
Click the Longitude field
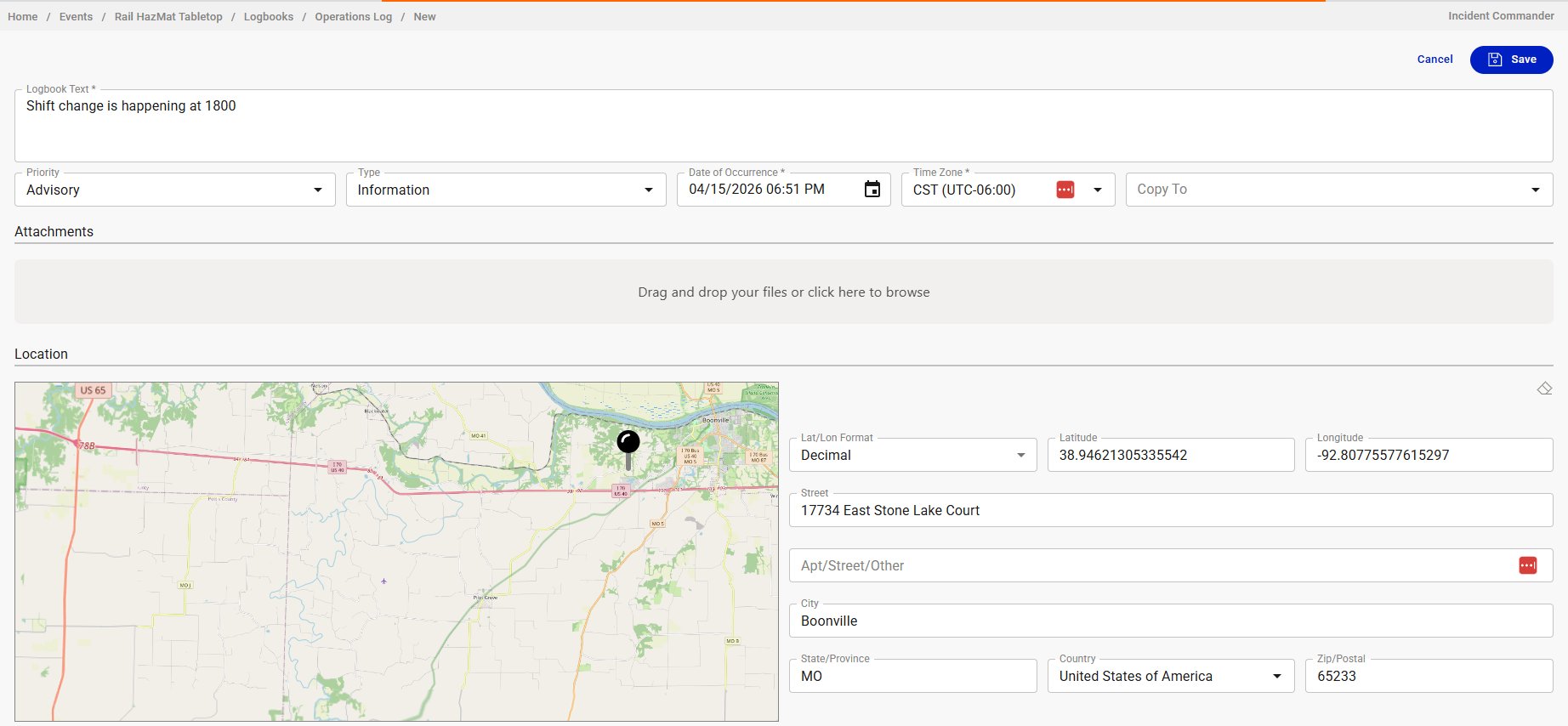pyautogui.click(x=1429, y=455)
